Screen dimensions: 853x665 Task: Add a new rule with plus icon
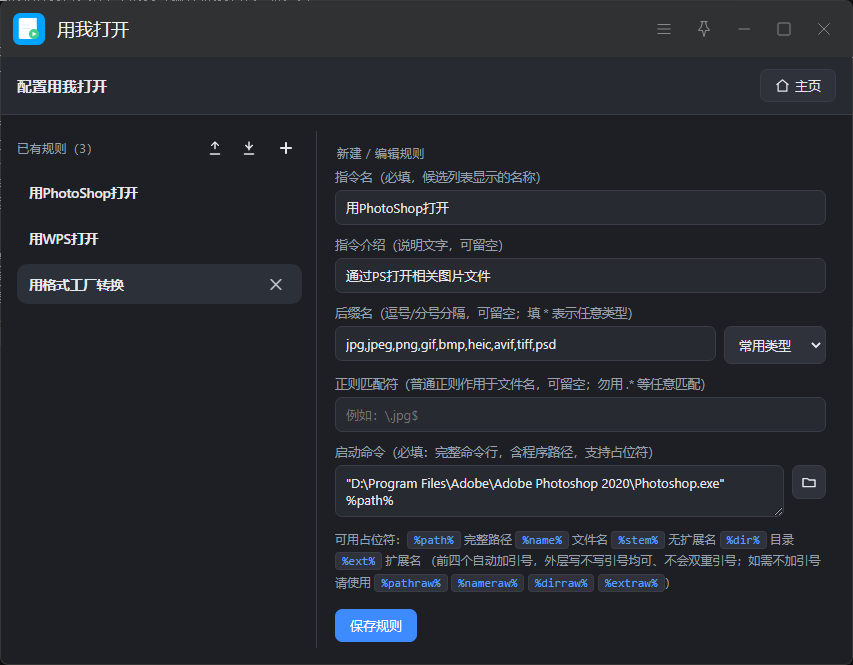[286, 148]
